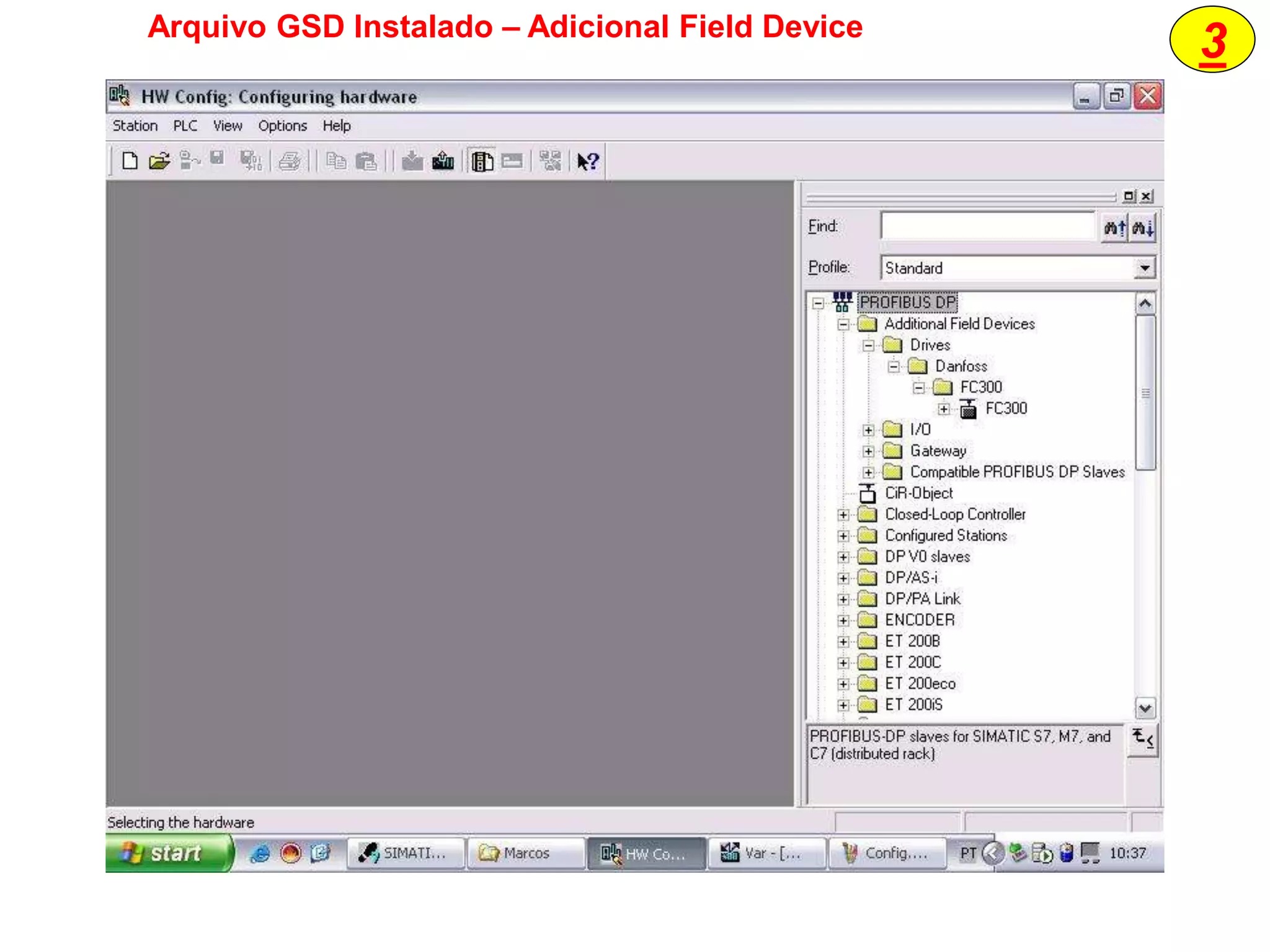Close the hardware catalog panel
Image resolution: width=1270 pixels, height=952 pixels.
[x=1147, y=196]
